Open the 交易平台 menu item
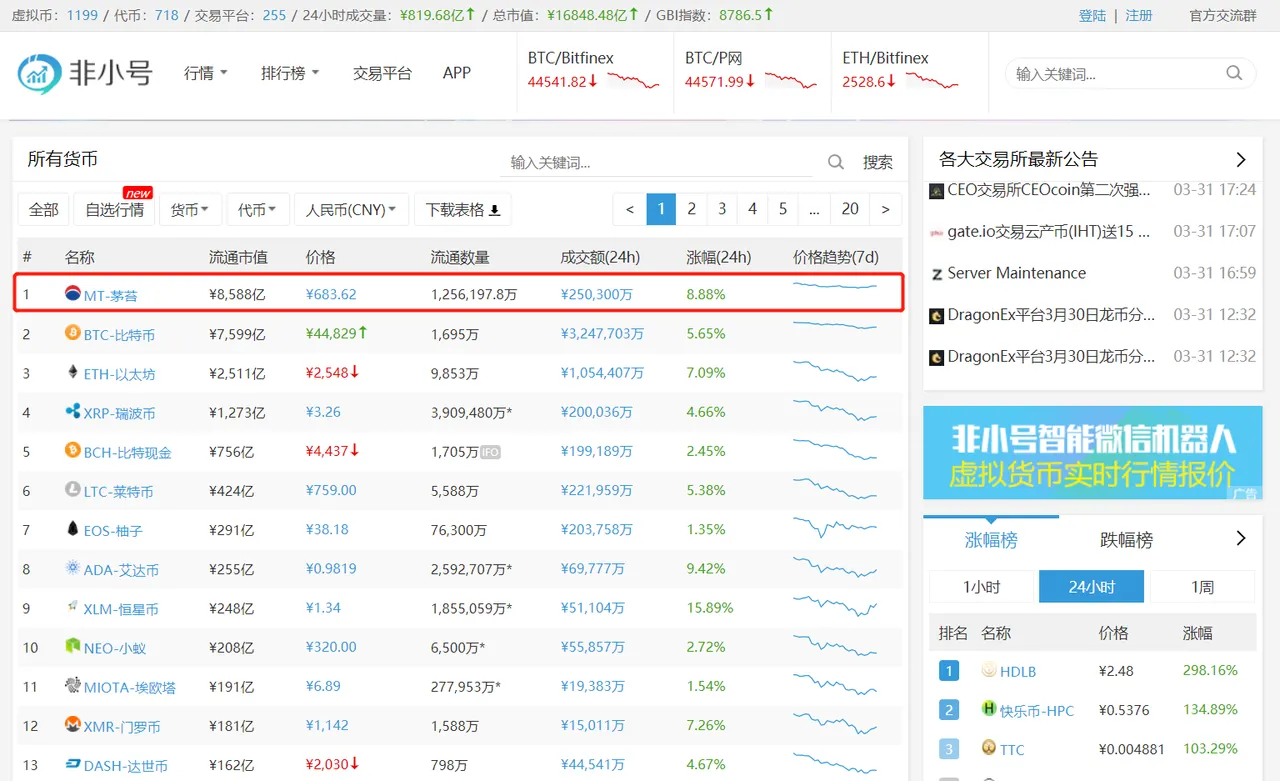 [382, 73]
